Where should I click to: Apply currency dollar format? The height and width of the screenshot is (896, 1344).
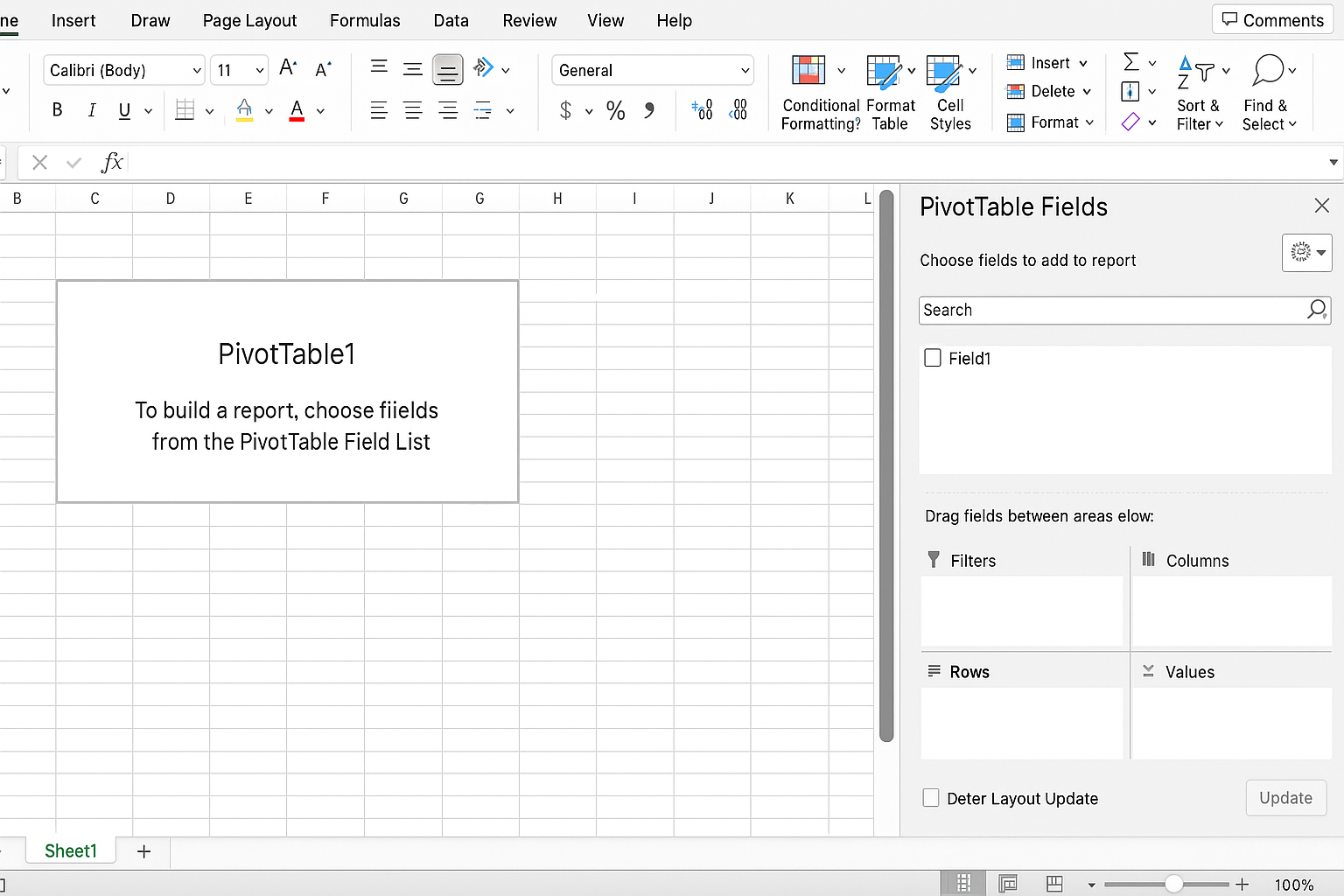tap(565, 110)
